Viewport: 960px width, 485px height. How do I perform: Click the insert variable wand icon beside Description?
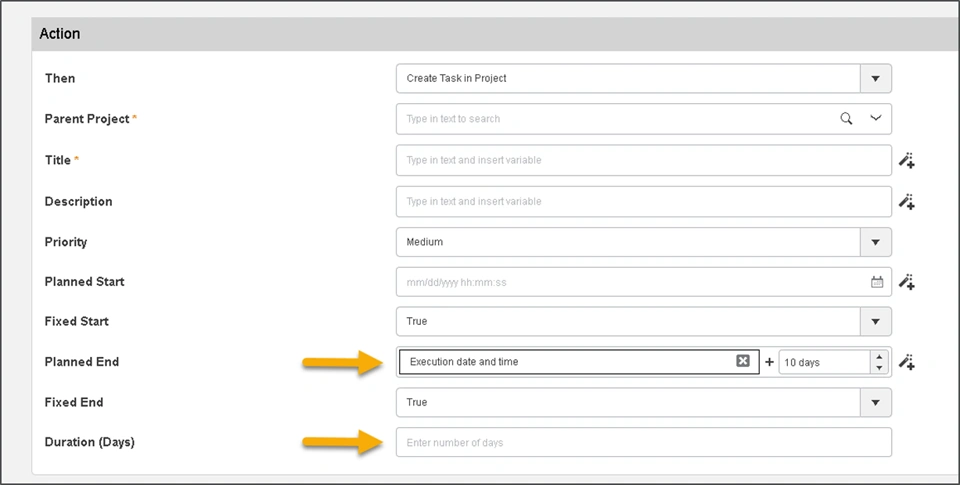(x=906, y=201)
